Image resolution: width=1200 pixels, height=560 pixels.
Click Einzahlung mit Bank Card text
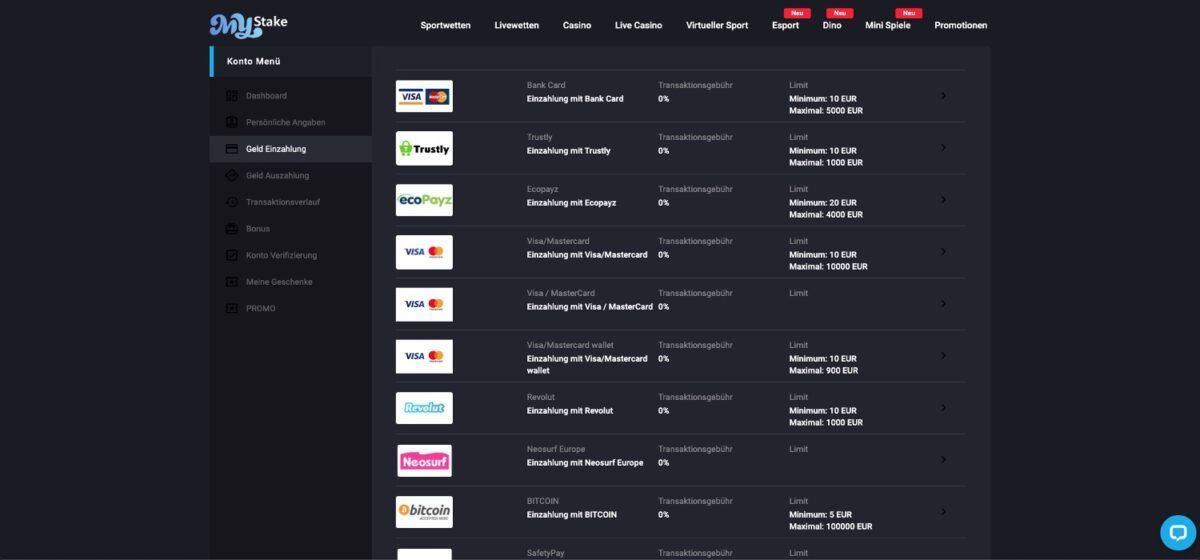tap(575, 99)
